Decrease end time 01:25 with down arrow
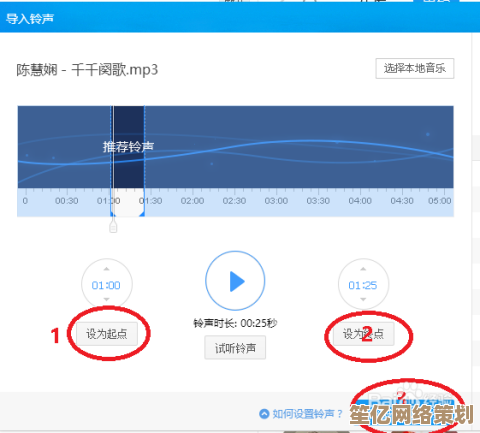Viewport: 480px width, 433px height. (363, 299)
